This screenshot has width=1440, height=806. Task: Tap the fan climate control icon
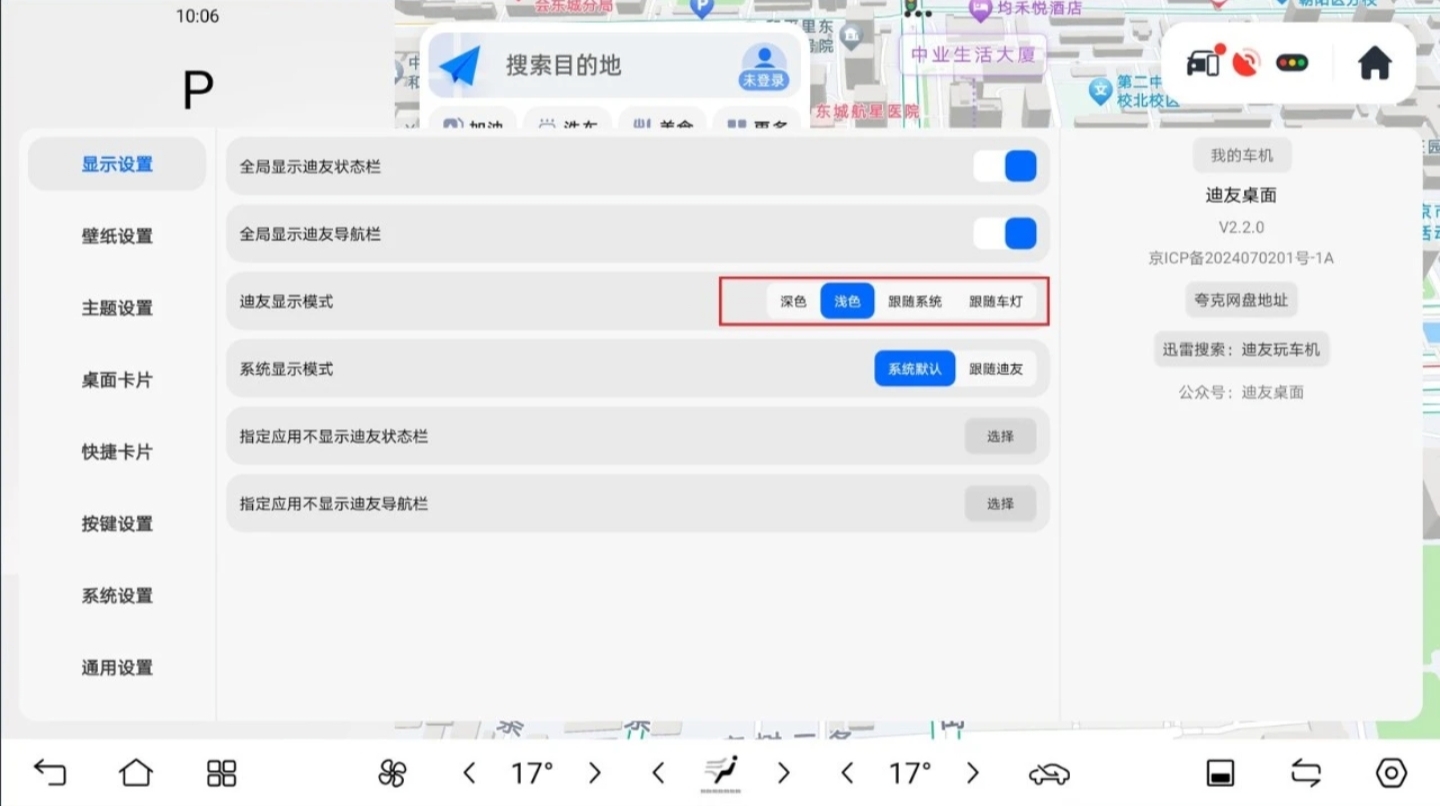point(393,772)
